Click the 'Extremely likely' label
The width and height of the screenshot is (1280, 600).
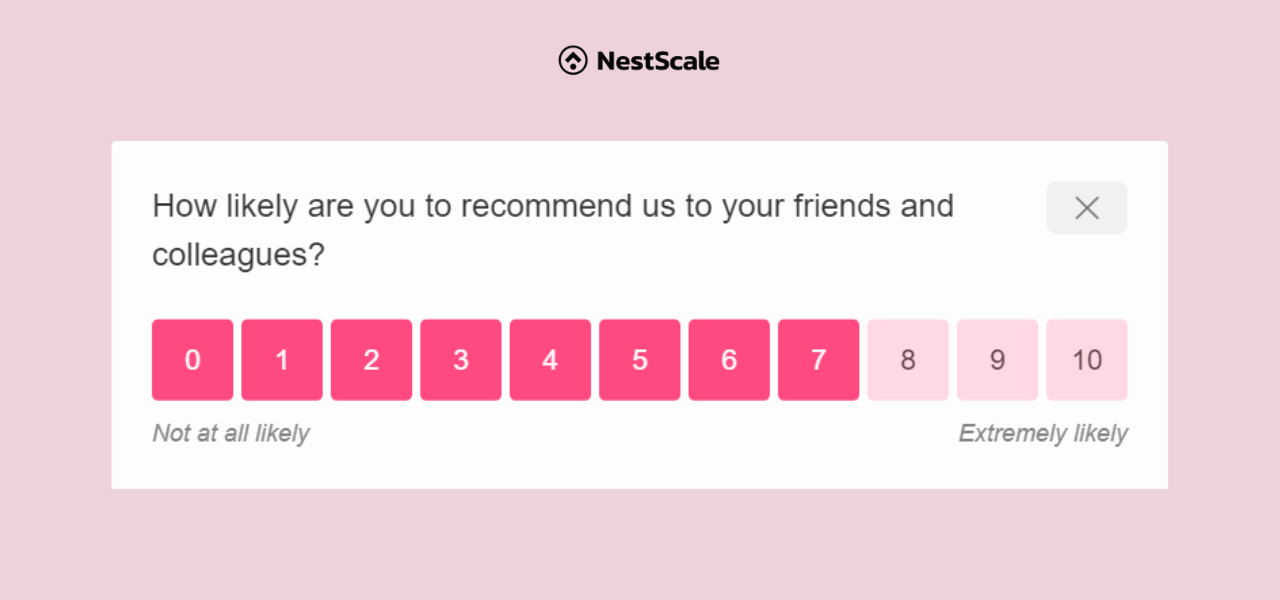[x=1043, y=434]
